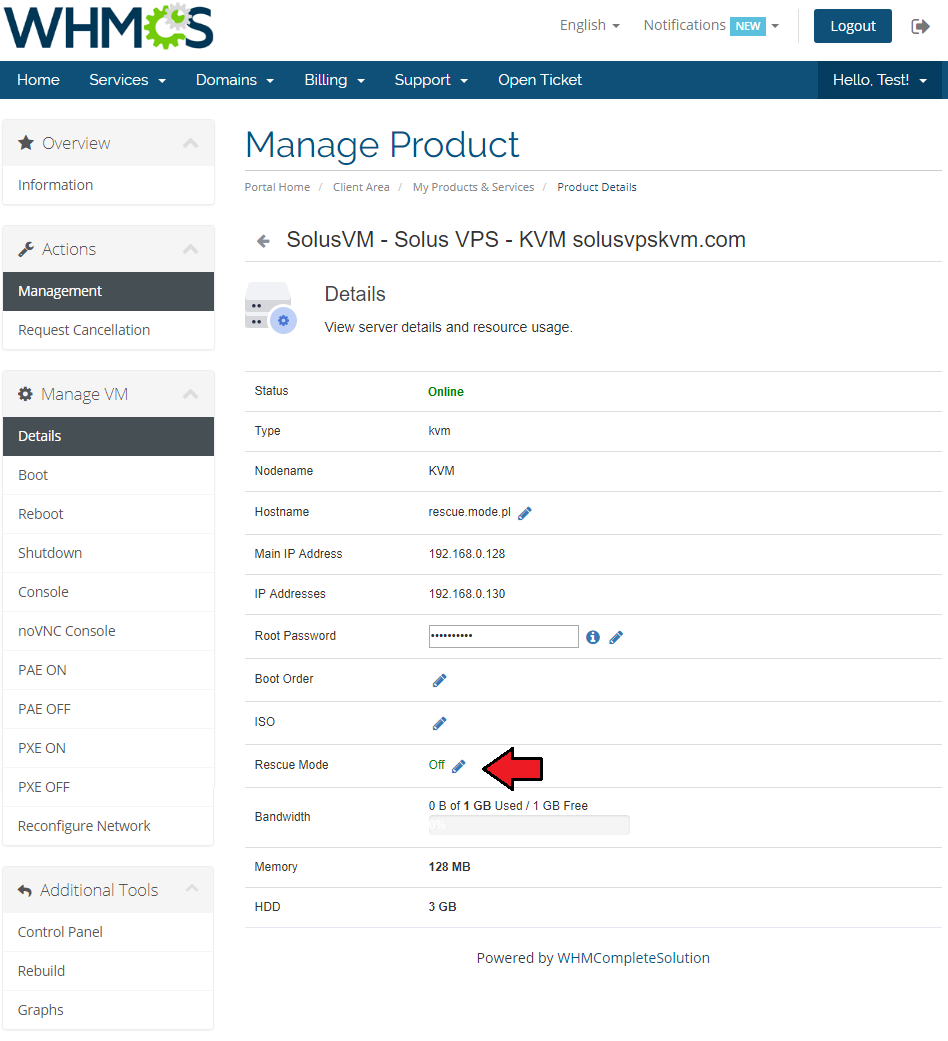Click PAE OFF in sidebar

click(108, 709)
